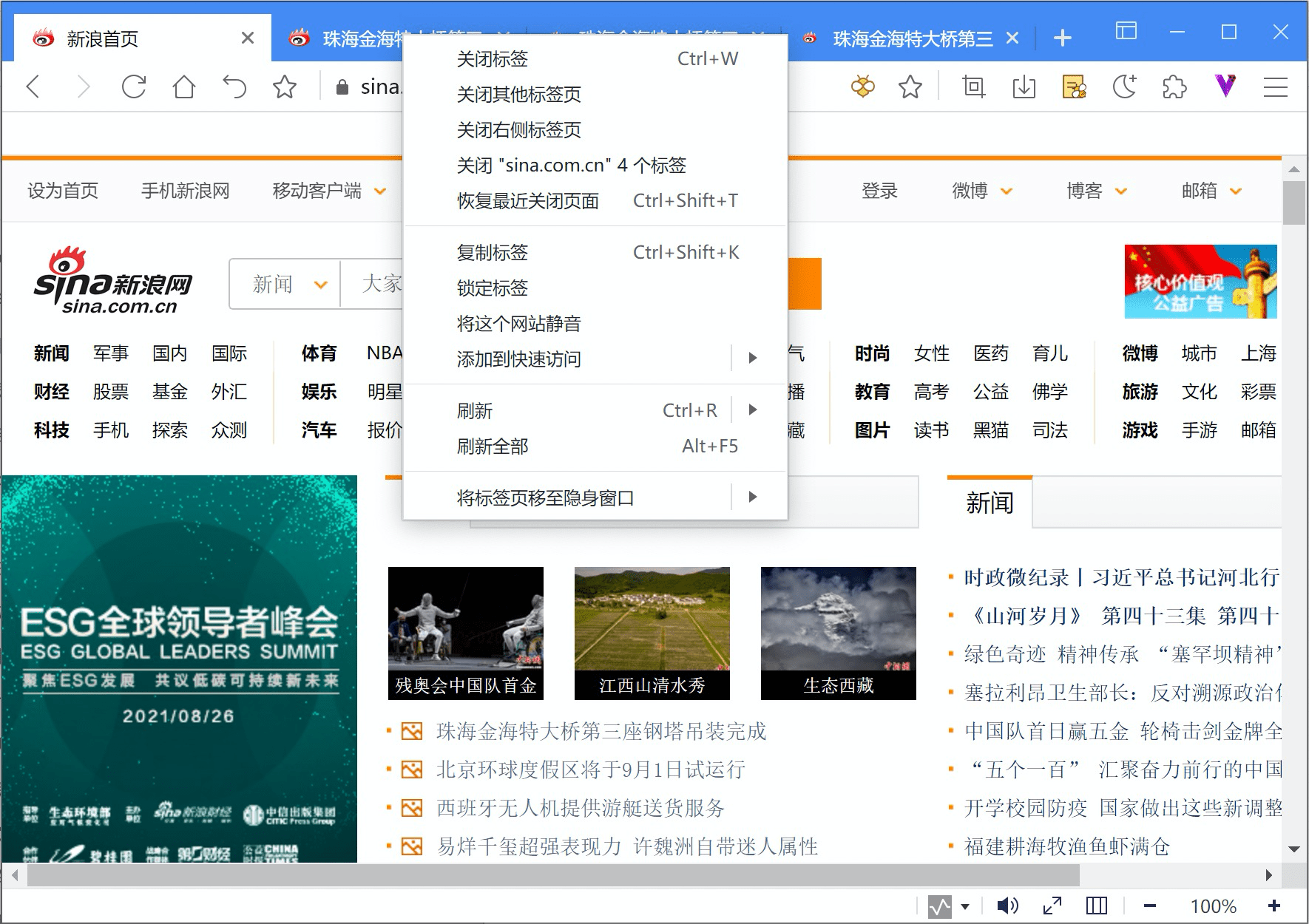
Task: Choose 关闭 "sina.com.cn" 4 个标签
Action: [x=595, y=166]
